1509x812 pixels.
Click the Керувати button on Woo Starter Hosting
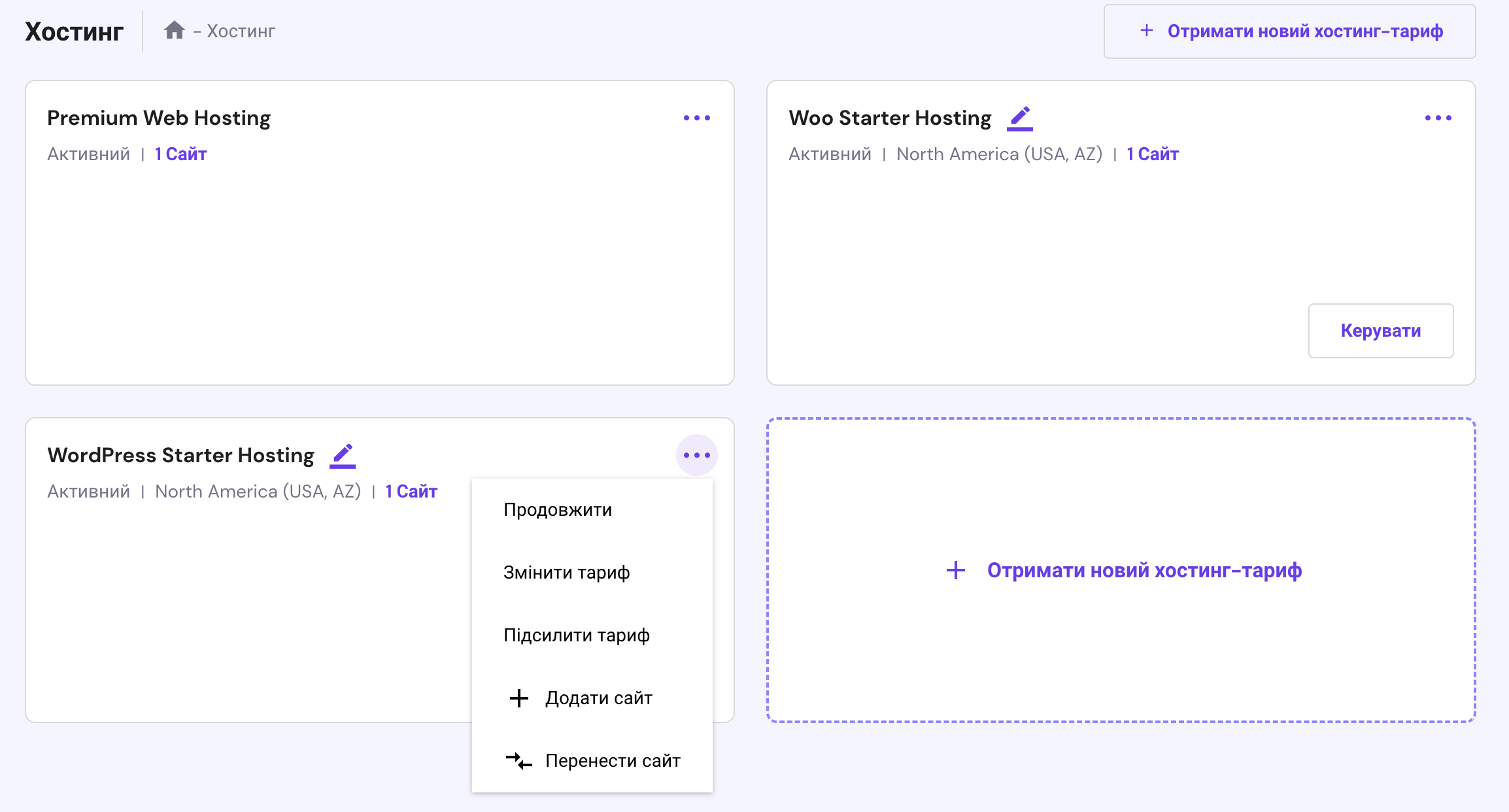pos(1380,331)
